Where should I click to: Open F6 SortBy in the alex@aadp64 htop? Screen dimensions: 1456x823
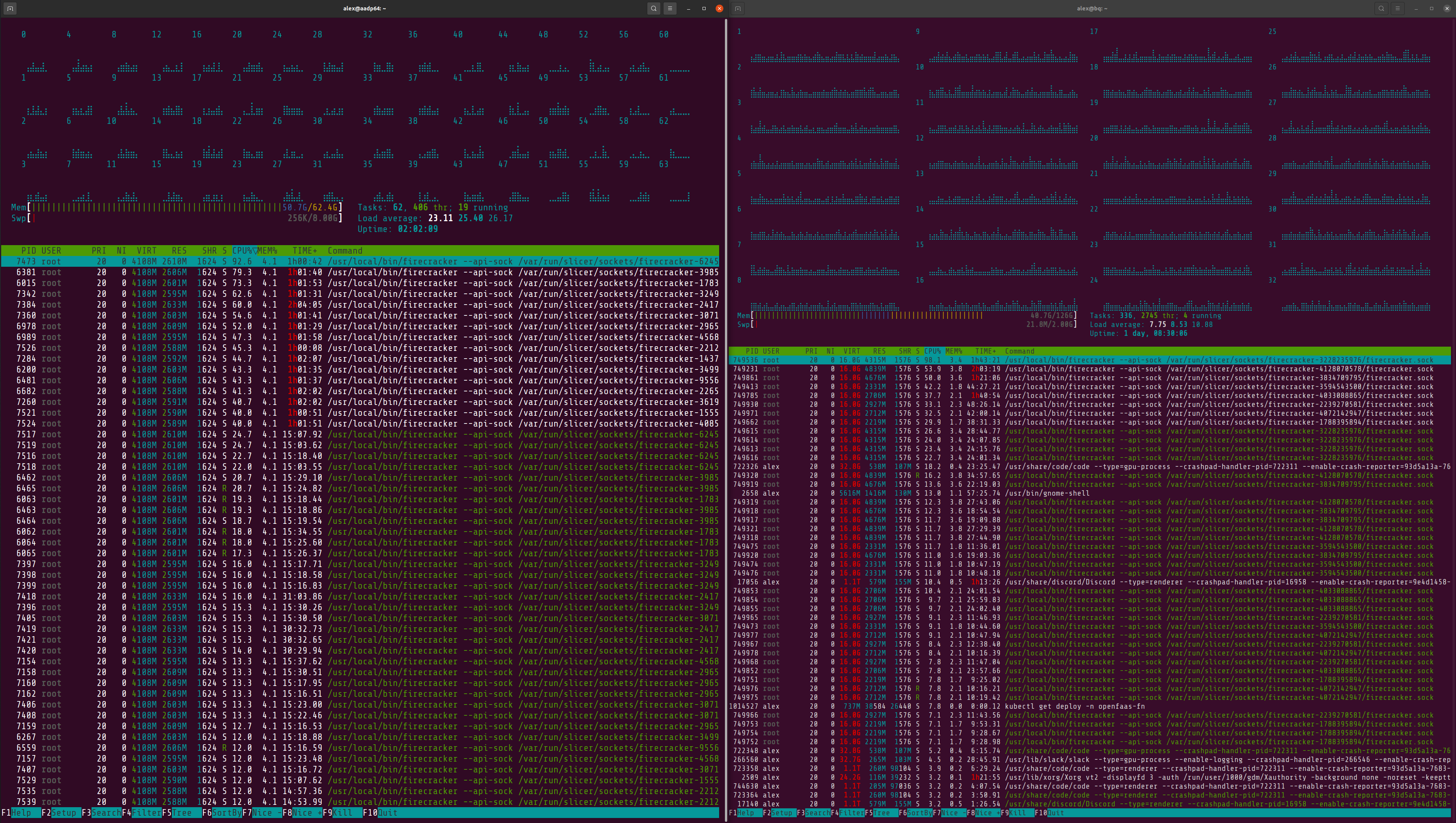(x=222, y=812)
